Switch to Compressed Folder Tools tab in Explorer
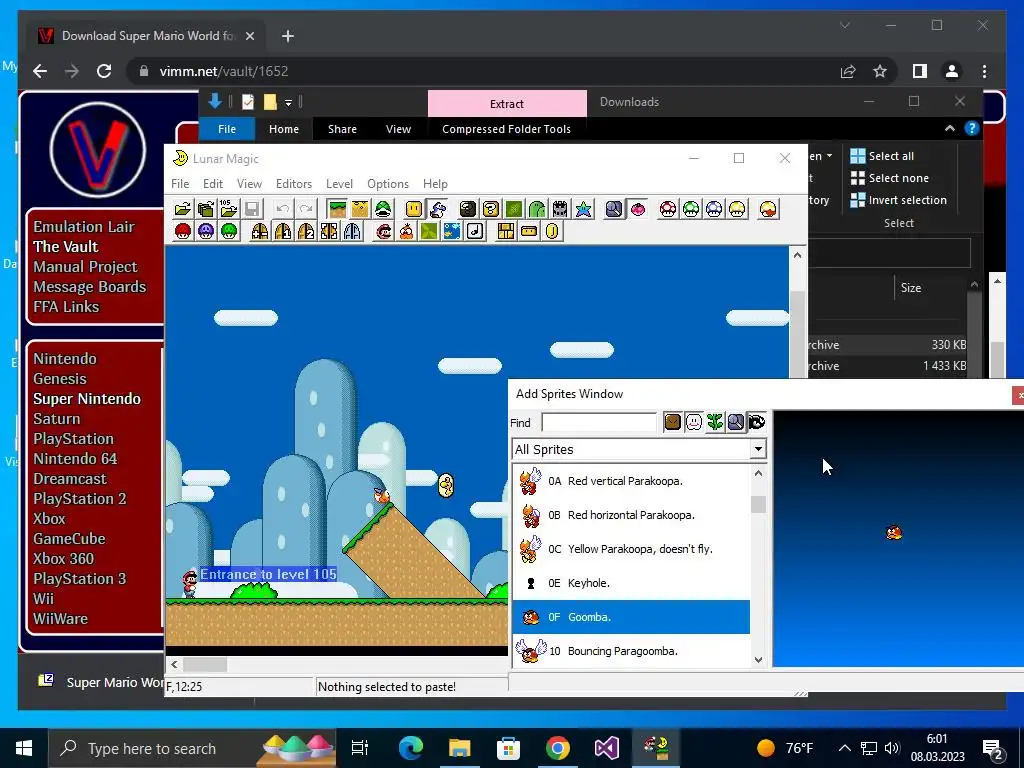The image size is (1024, 768). point(506,129)
